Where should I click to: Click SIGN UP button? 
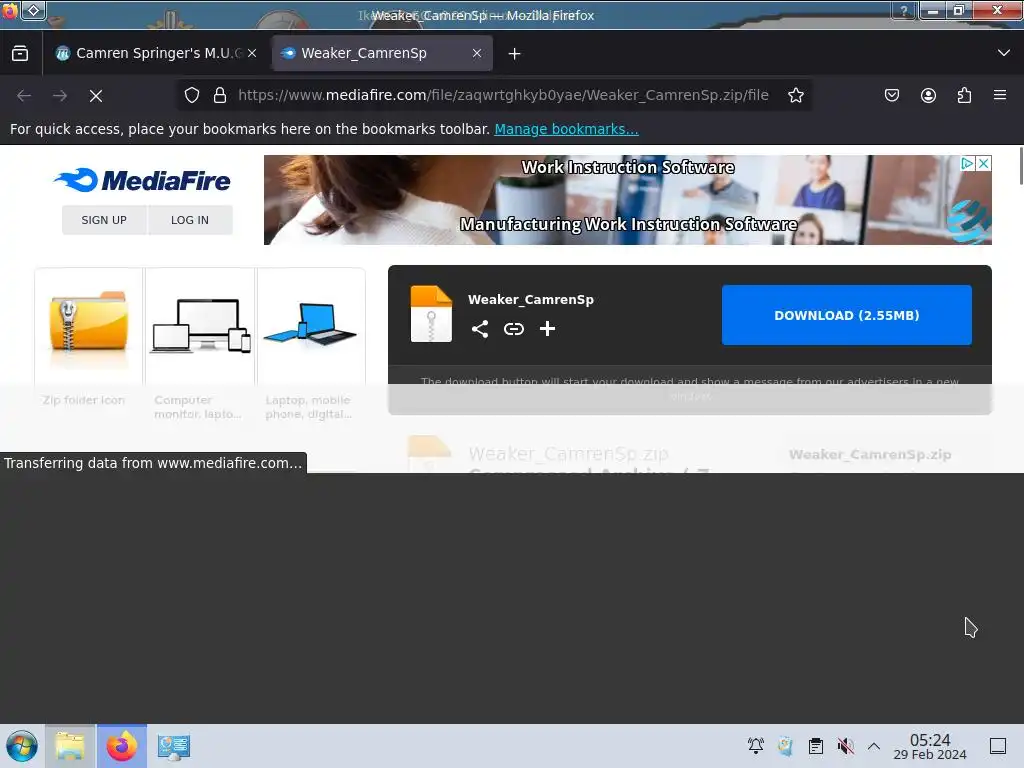pyautogui.click(x=104, y=220)
